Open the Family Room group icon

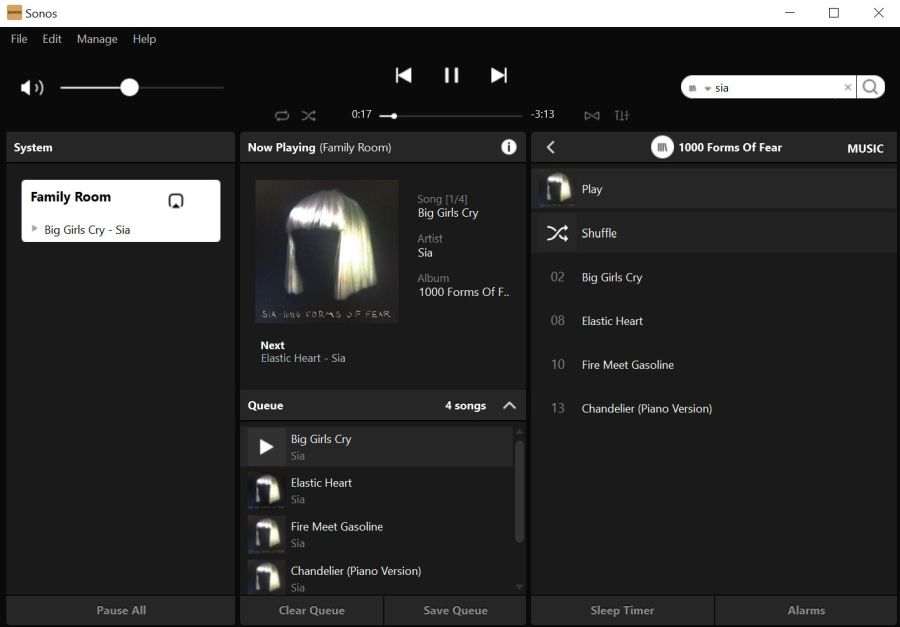tap(176, 200)
